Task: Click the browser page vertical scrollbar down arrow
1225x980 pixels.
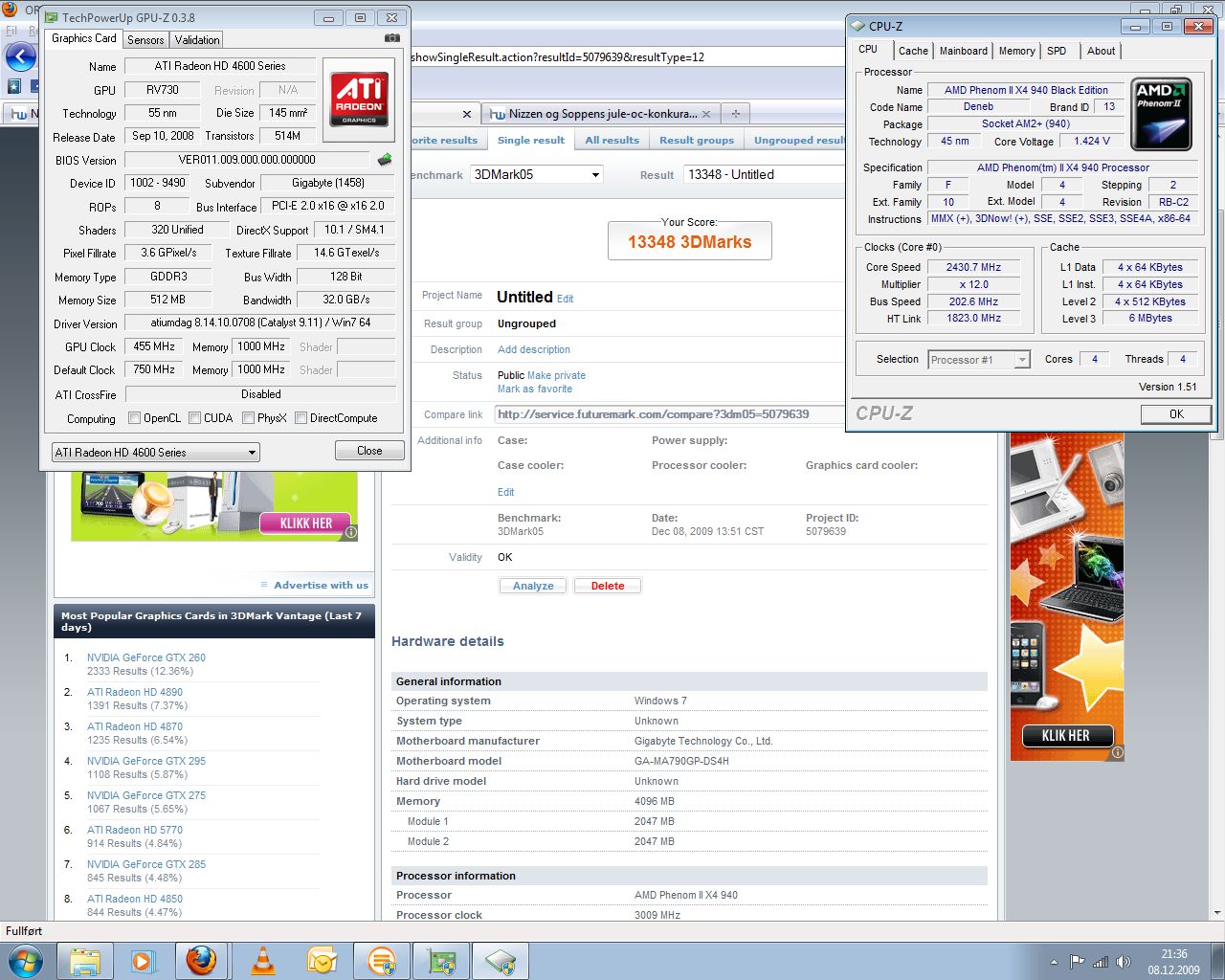Action: 1216,913
